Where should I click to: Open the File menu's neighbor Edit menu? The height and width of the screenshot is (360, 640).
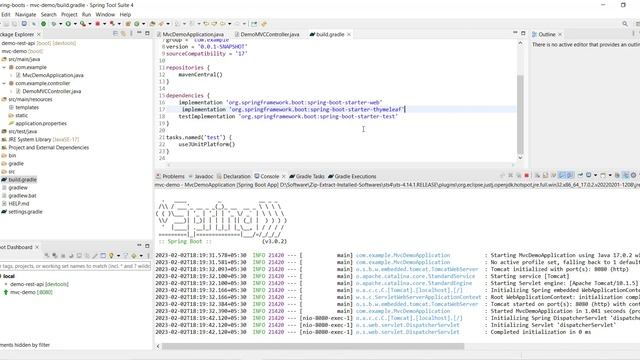6,14
